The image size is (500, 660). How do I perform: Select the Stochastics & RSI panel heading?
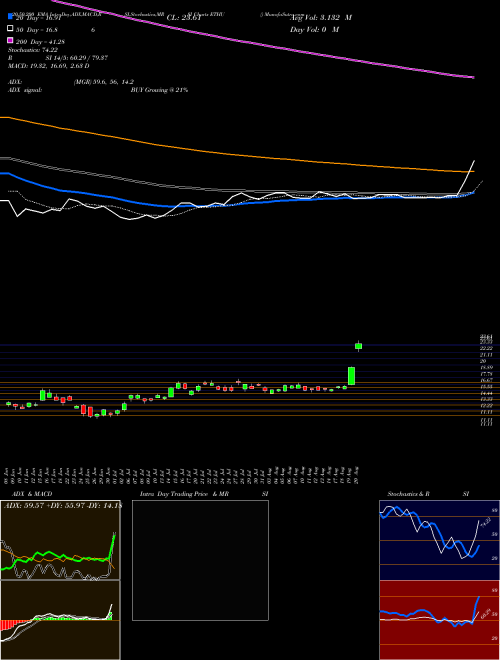(x=428, y=494)
